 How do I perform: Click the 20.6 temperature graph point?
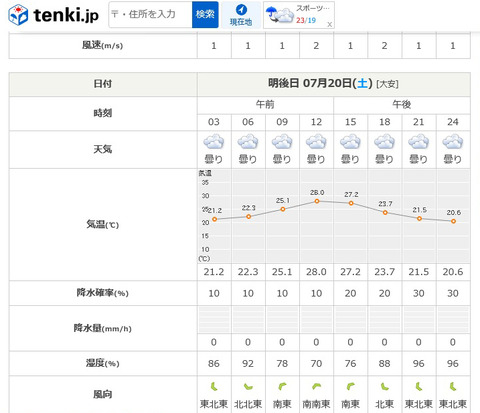click(x=453, y=221)
